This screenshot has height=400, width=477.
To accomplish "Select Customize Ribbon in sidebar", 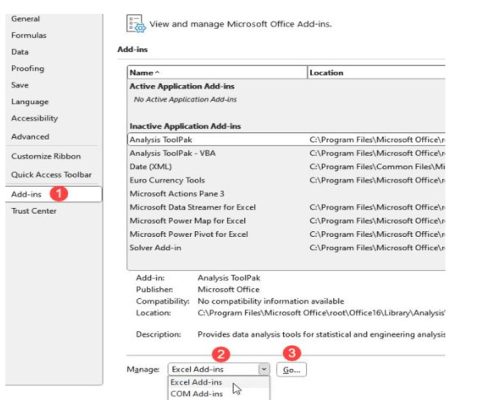I will tap(46, 156).
